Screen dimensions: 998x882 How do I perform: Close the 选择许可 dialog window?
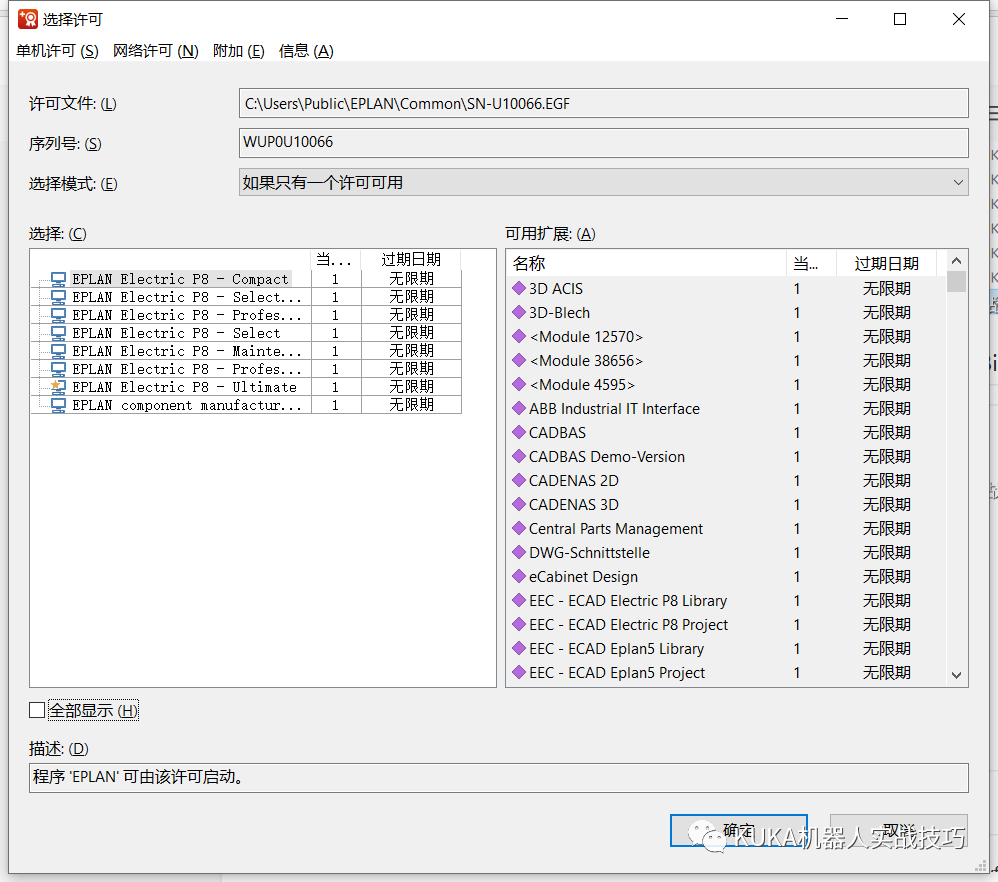coord(959,19)
